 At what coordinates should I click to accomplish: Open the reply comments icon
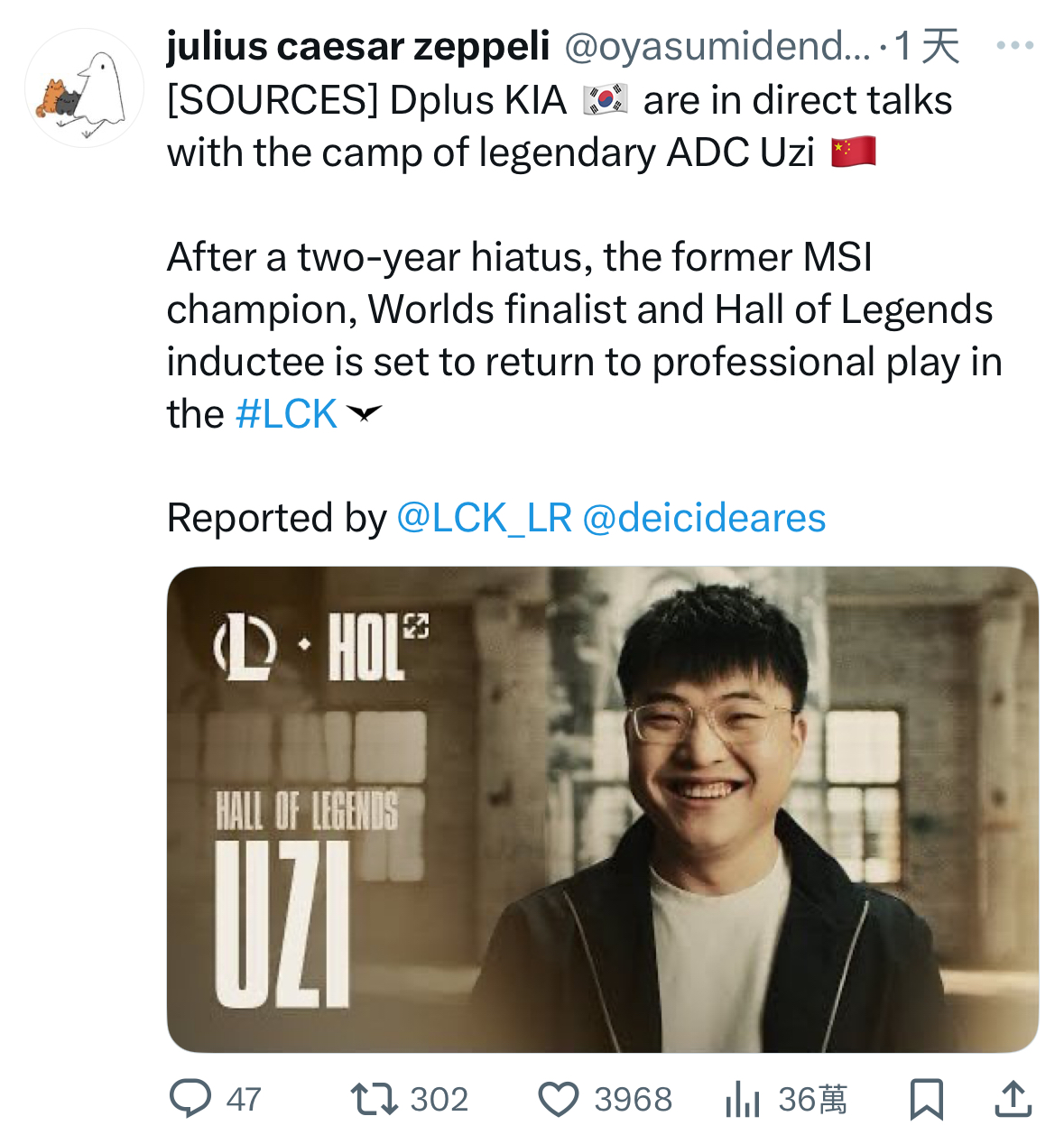point(192,1099)
